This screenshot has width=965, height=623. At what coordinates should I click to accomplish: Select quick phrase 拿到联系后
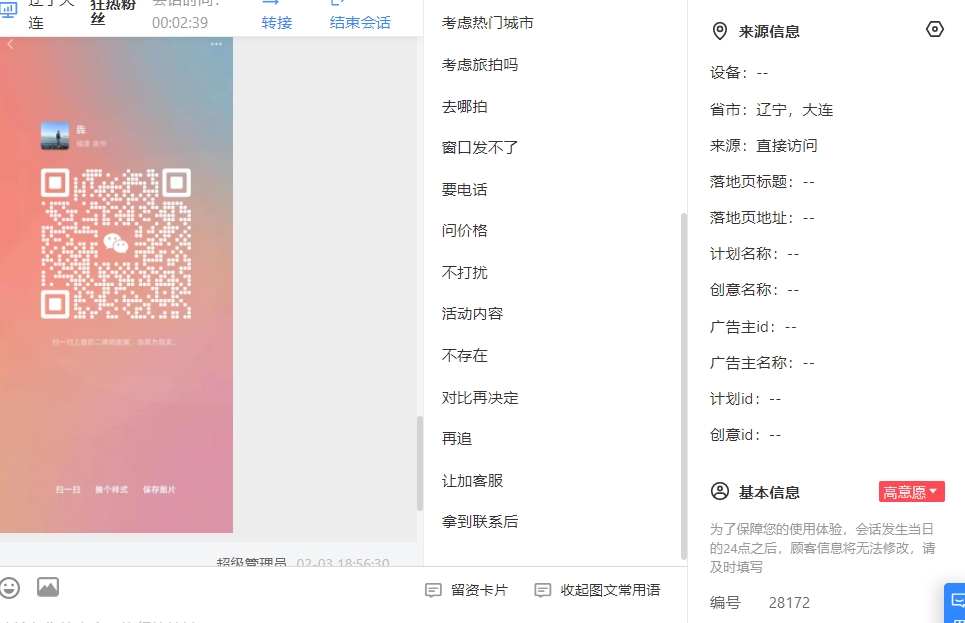tap(479, 522)
